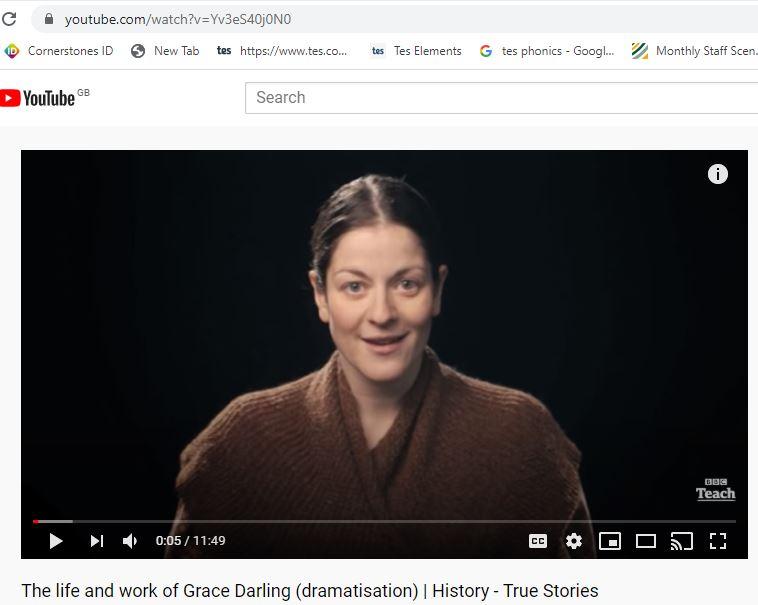758x605 pixels.
Task: Switch to miniplayer mode
Action: pyautogui.click(x=609, y=541)
